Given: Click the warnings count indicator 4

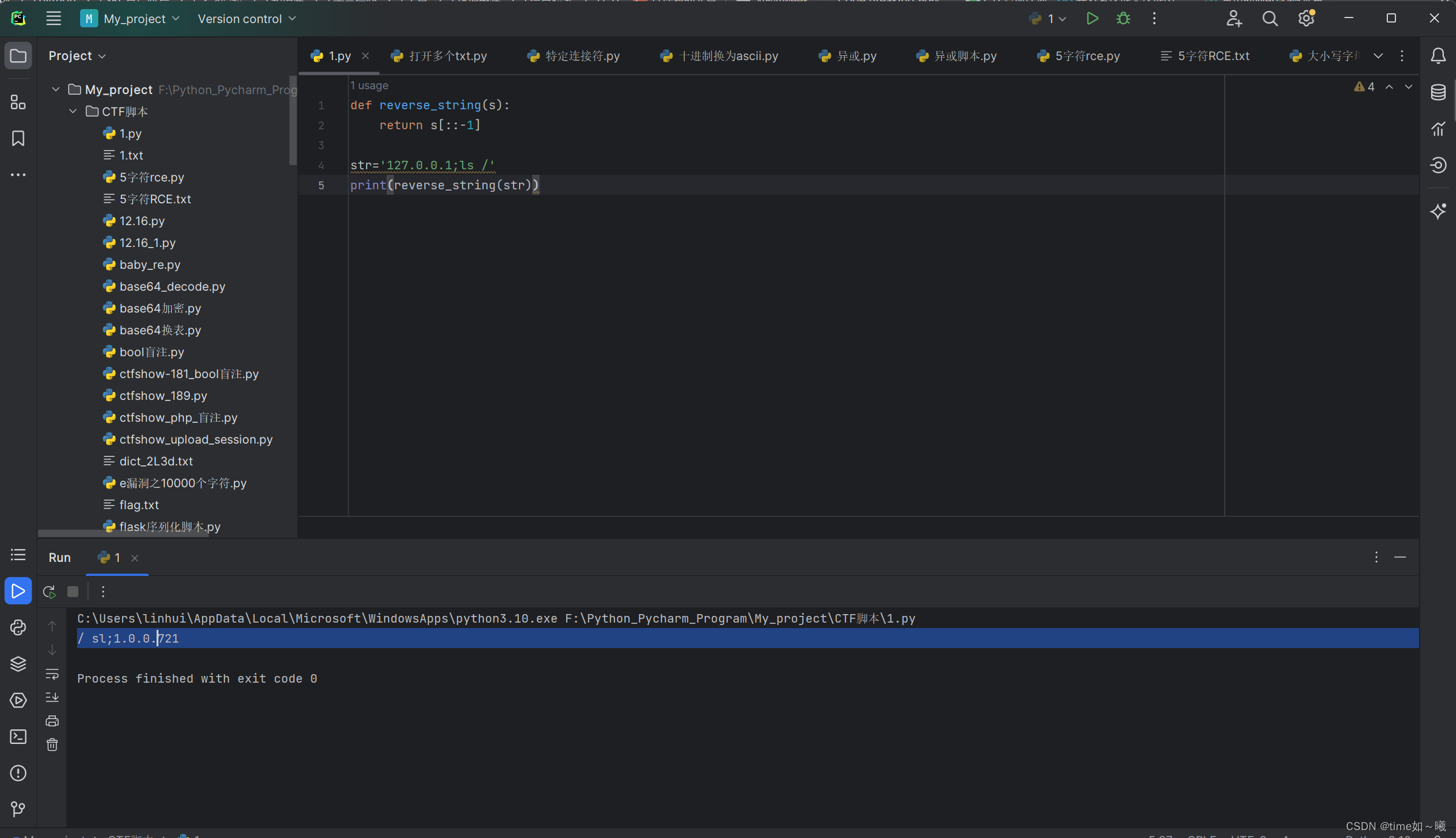Looking at the screenshot, I should pyautogui.click(x=1364, y=87).
